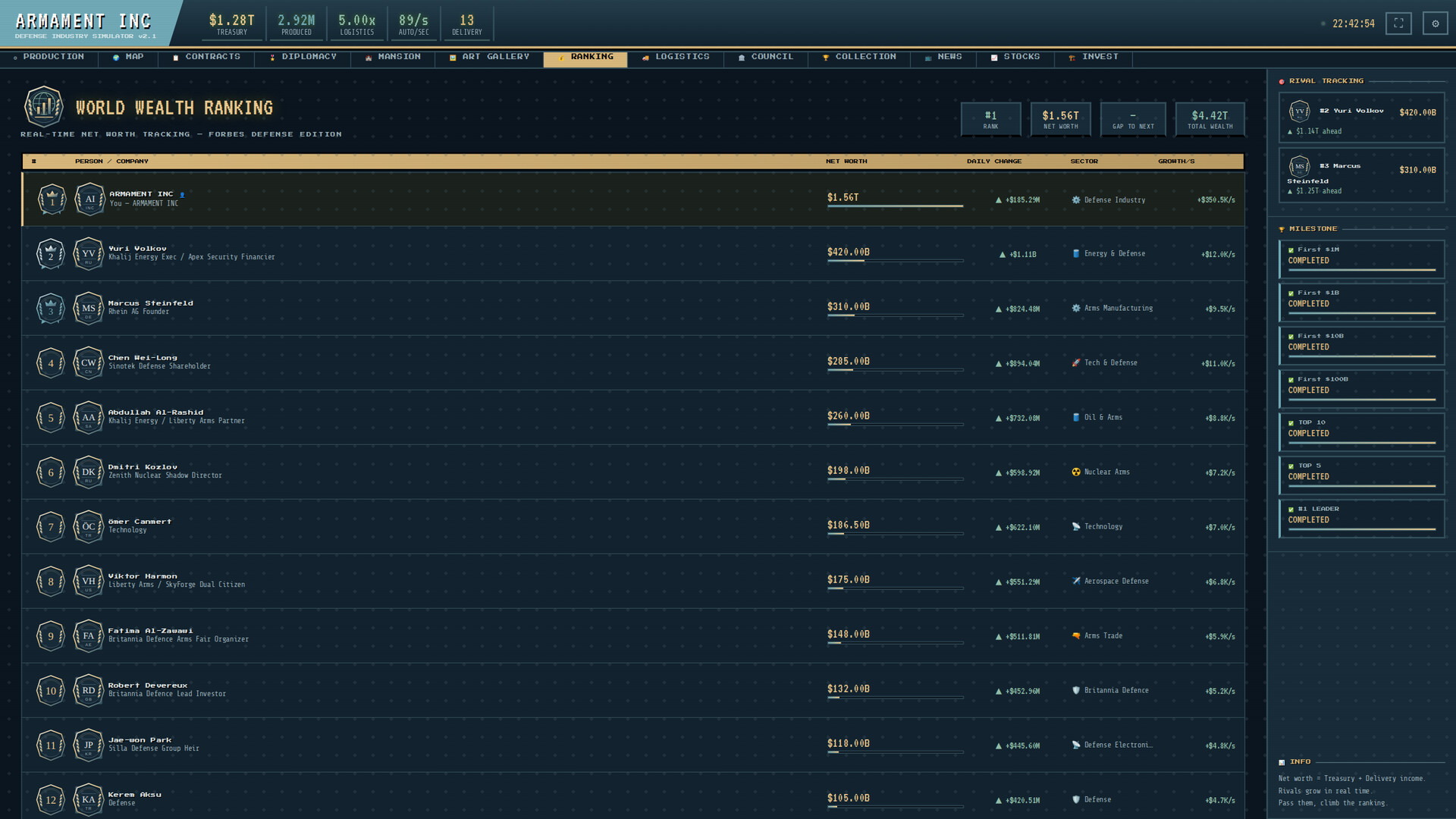Viewport: 1456px width, 819px height.
Task: Click Armament Inc net worth progress bar
Action: 895,206
